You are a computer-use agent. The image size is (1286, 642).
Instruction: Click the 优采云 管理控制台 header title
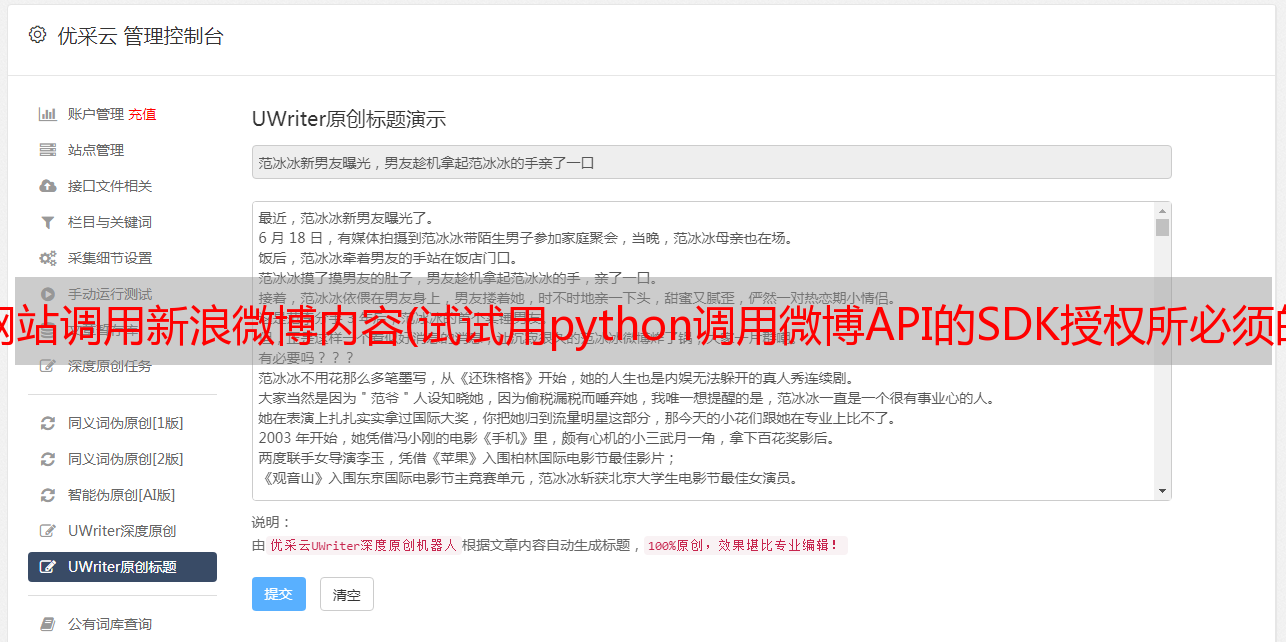(x=140, y=36)
